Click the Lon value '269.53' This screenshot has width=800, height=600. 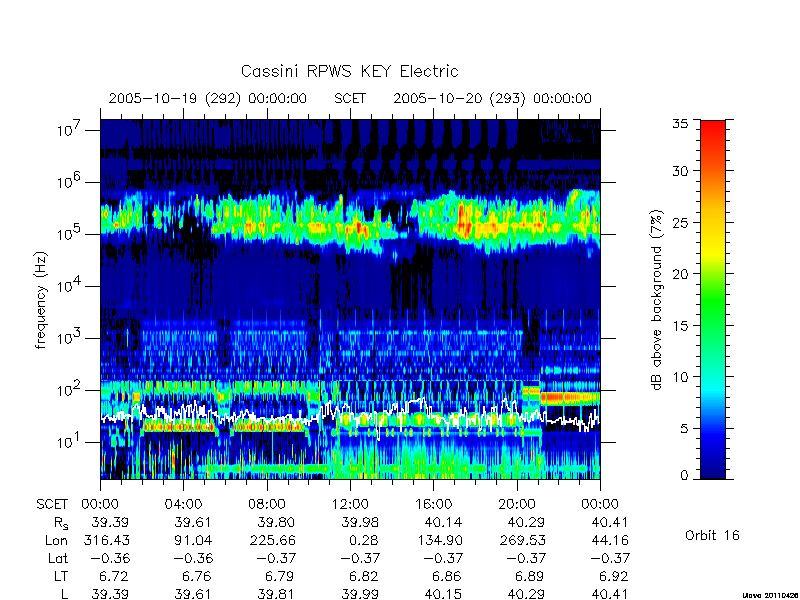point(523,540)
